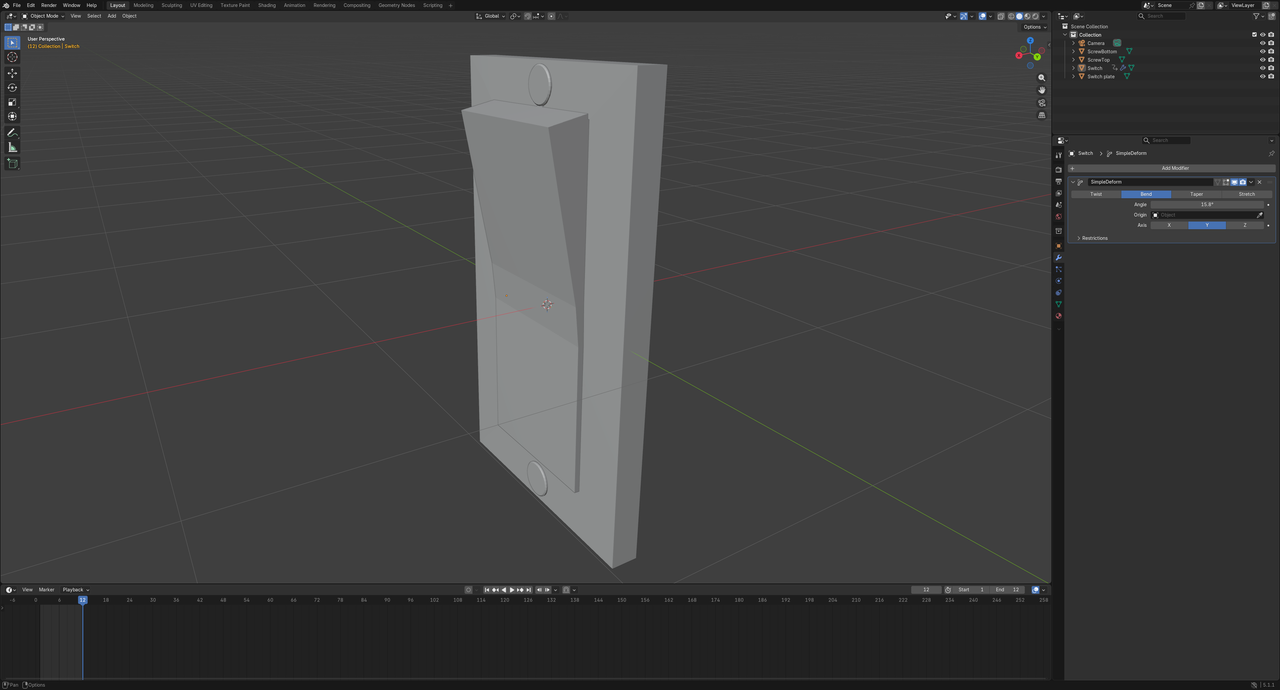Select the Taper deform mode

click(1197, 194)
